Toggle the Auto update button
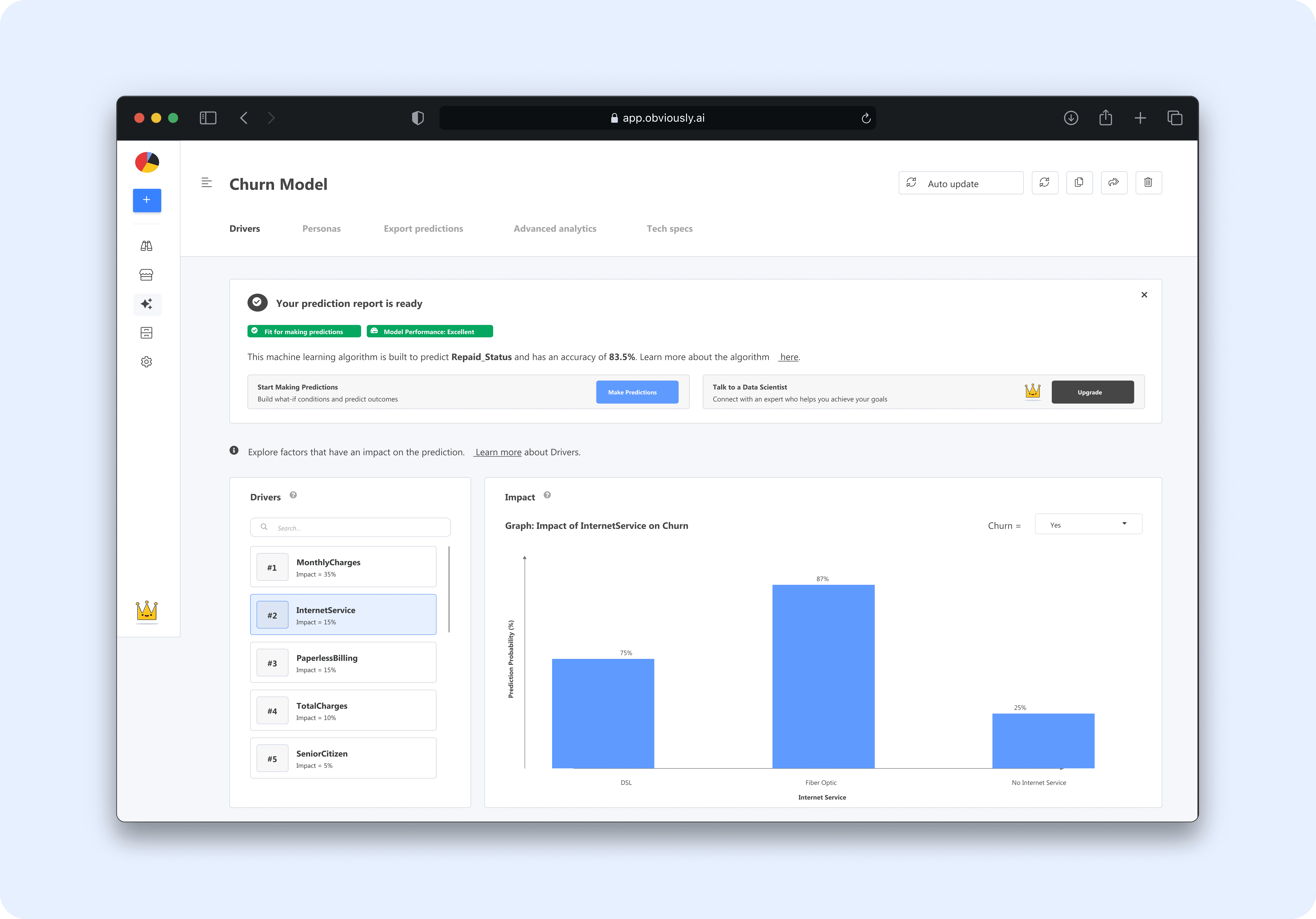The height and width of the screenshot is (919, 1316). pyautogui.click(x=961, y=183)
